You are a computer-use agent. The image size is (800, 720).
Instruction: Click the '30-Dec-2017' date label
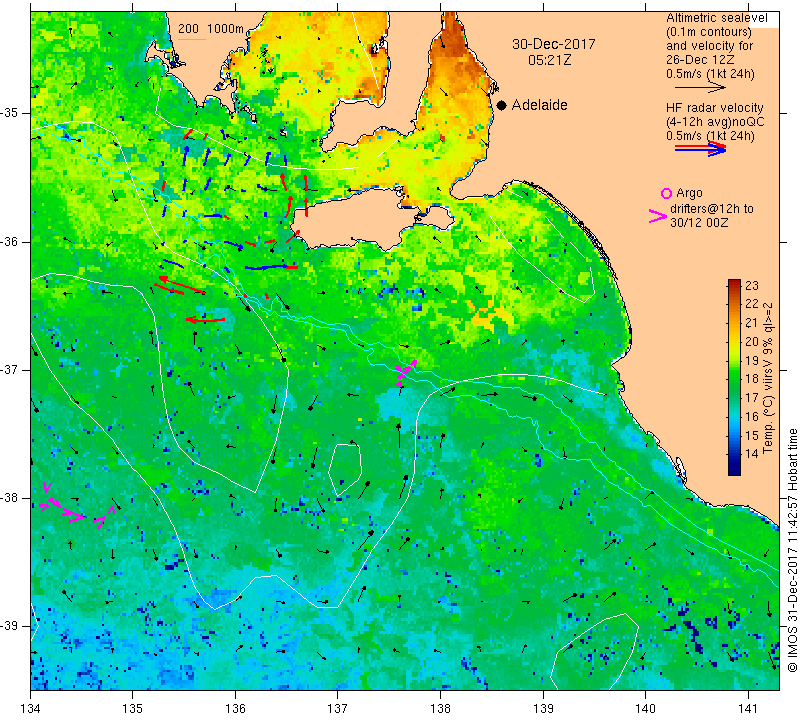click(x=554, y=44)
